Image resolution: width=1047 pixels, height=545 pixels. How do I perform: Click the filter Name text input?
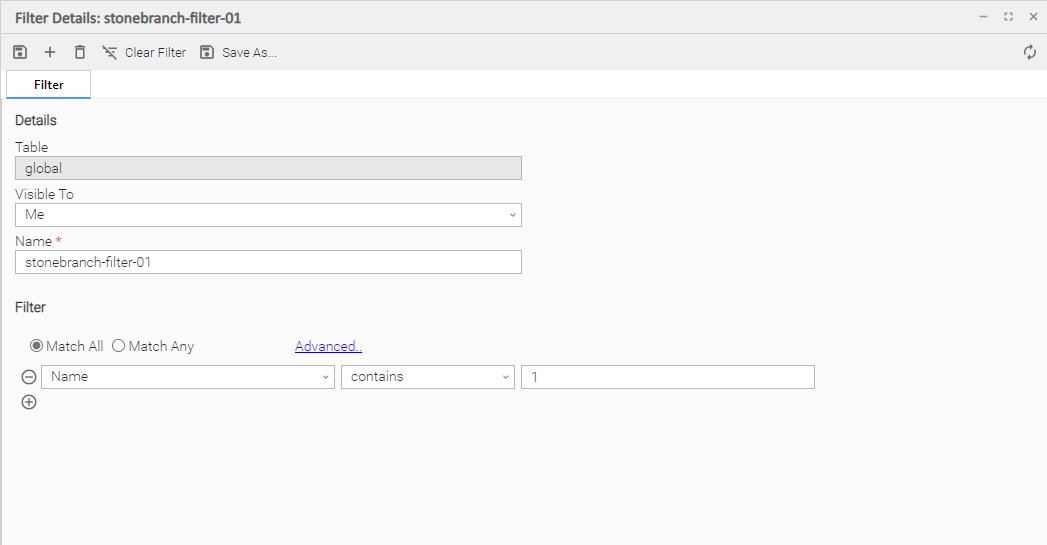click(268, 262)
